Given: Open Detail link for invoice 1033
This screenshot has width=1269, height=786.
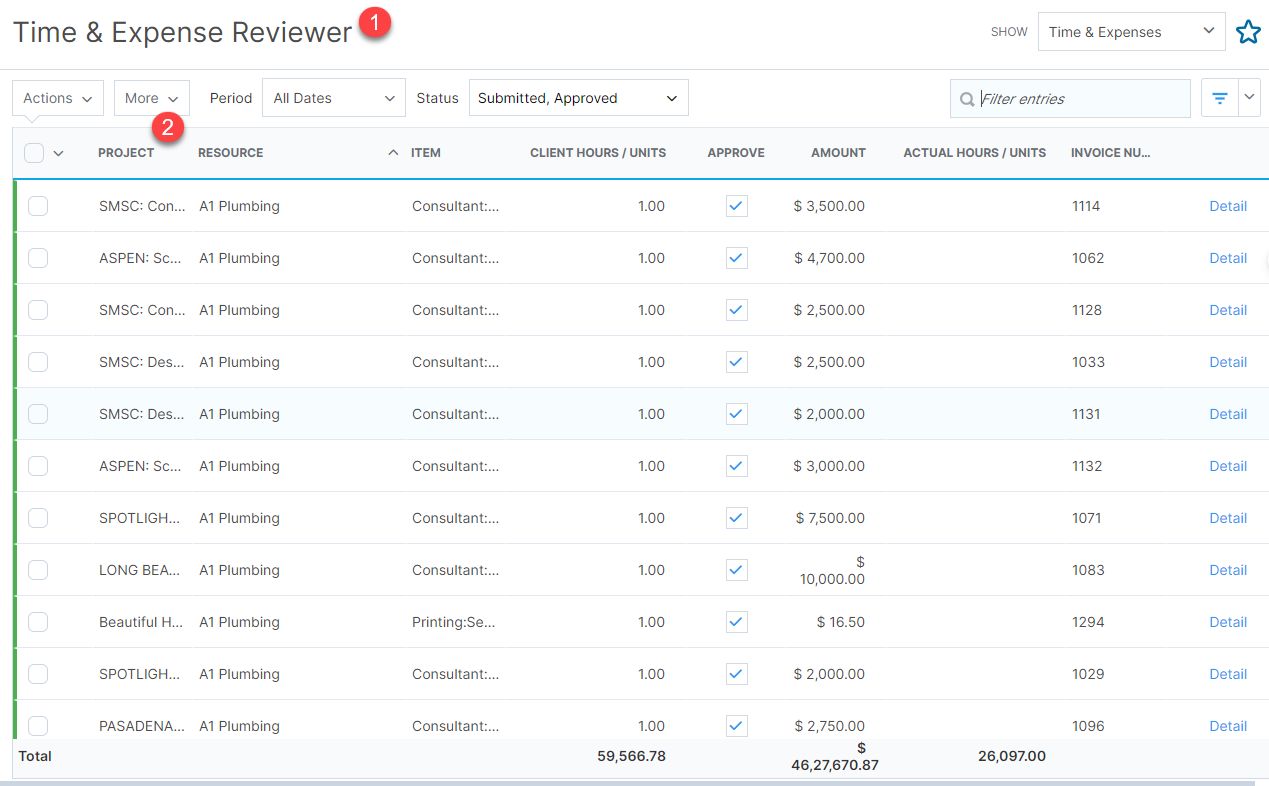Looking at the screenshot, I should (x=1228, y=362).
